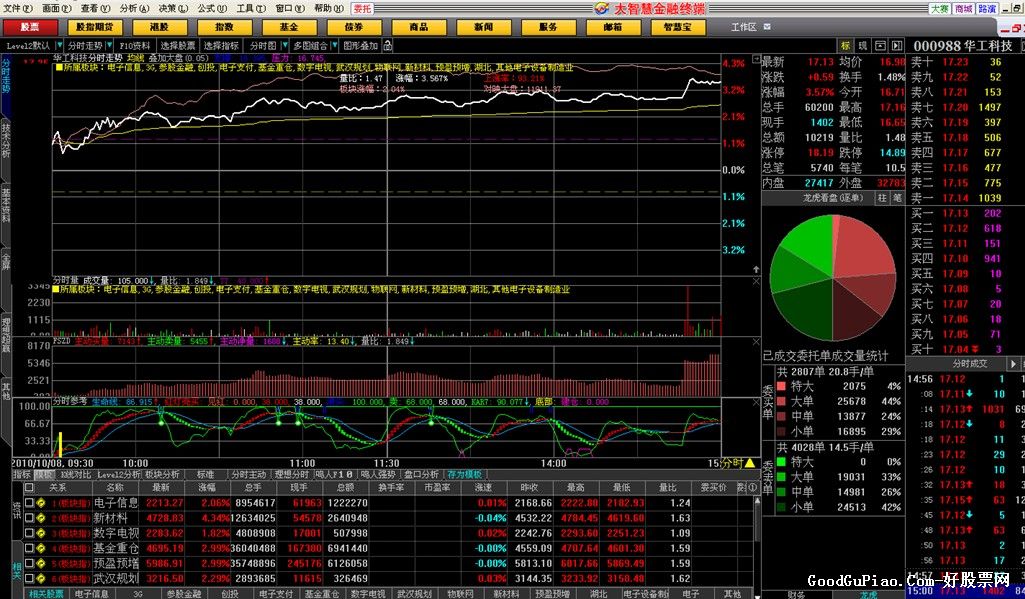Image resolution: width=1025 pixels, height=599 pixels.
Task: Check the 基金重仓 row checkbox
Action: tap(29, 548)
